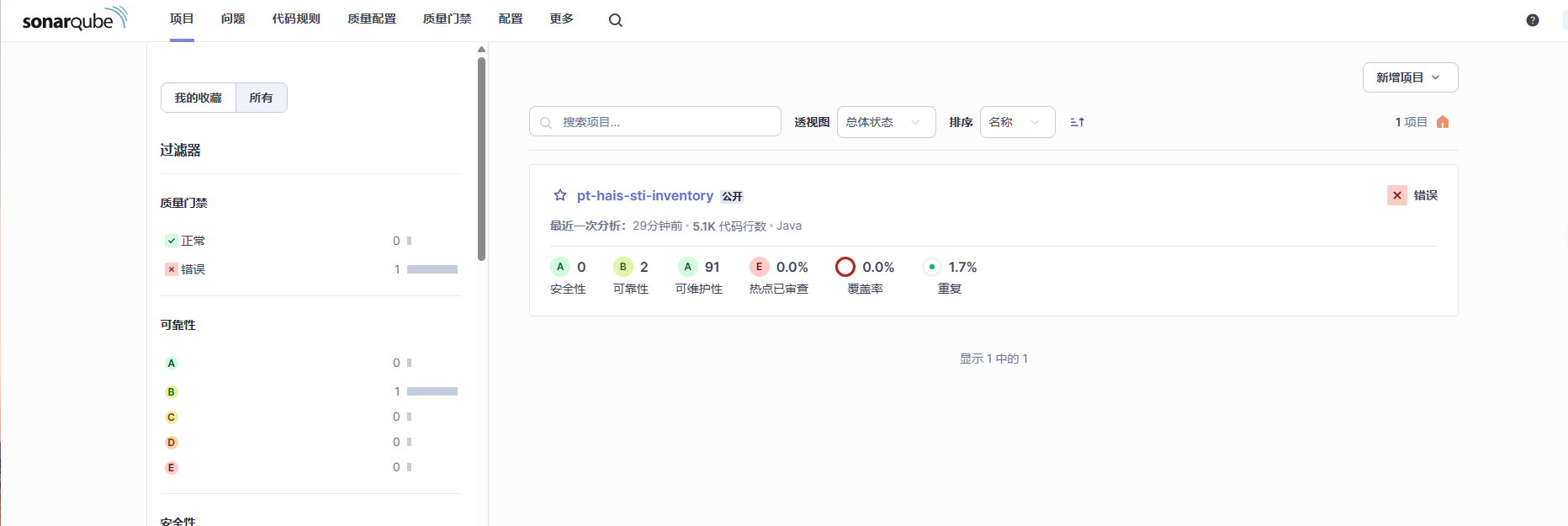Click the 热点已审查 label
Screen dimensions: 1568x526
coord(779,289)
